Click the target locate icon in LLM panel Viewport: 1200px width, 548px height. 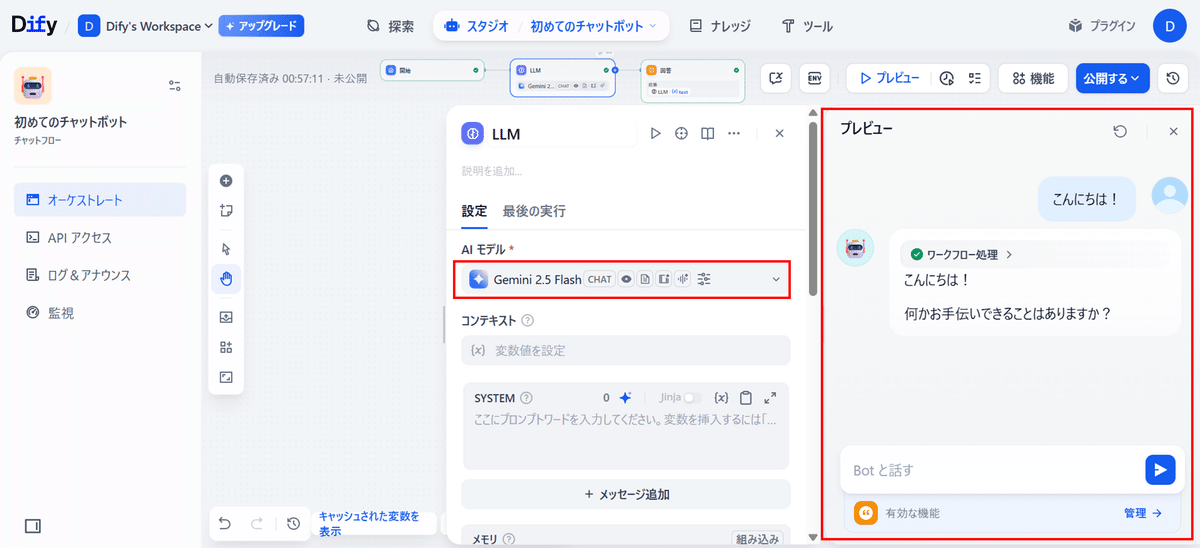682,133
